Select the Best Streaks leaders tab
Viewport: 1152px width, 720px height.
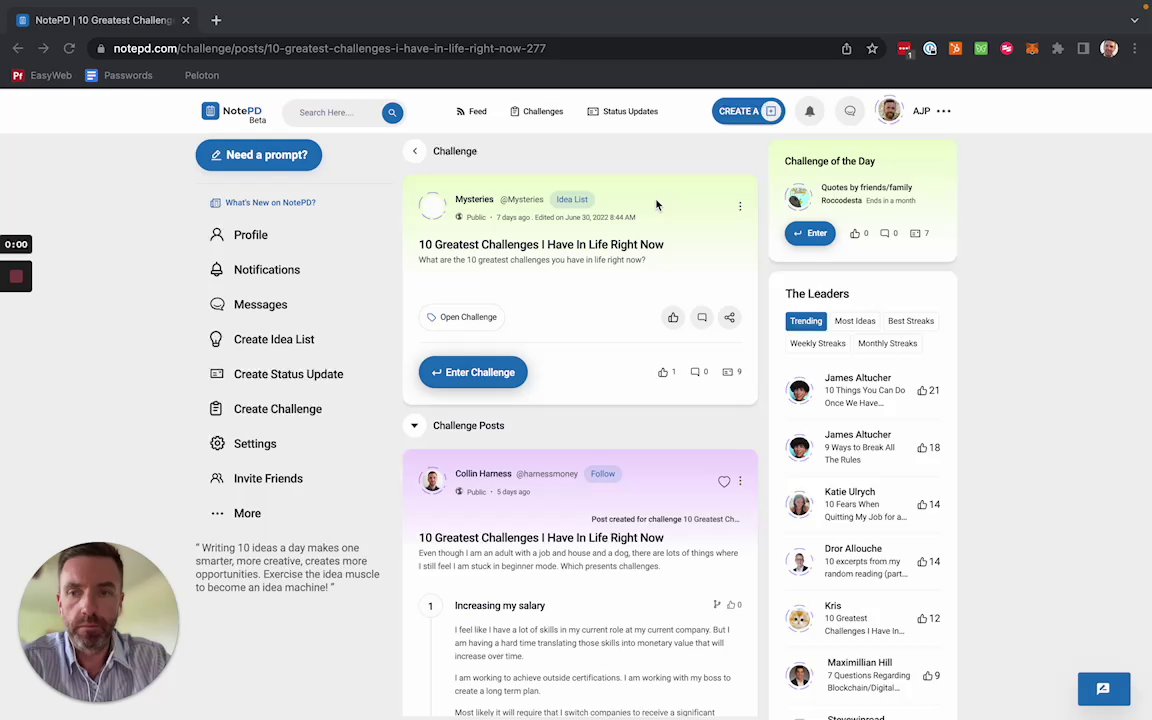(x=910, y=321)
